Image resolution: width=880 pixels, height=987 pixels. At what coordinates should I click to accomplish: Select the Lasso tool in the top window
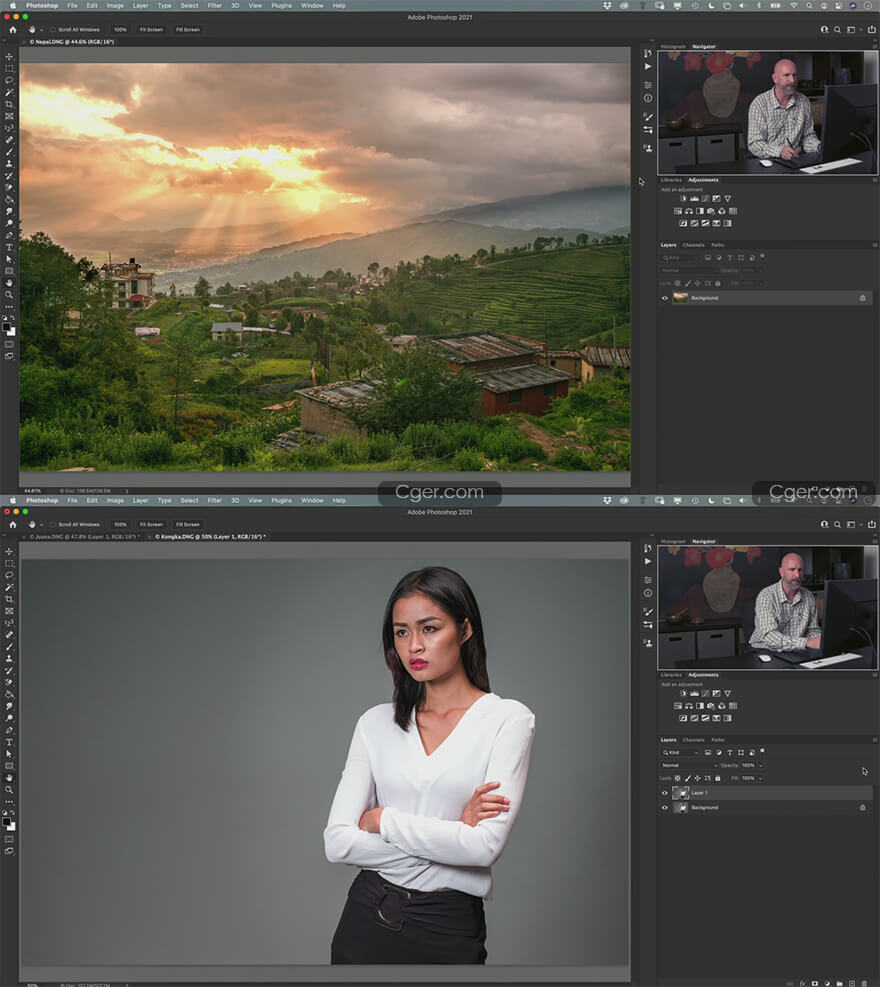pyautogui.click(x=9, y=81)
